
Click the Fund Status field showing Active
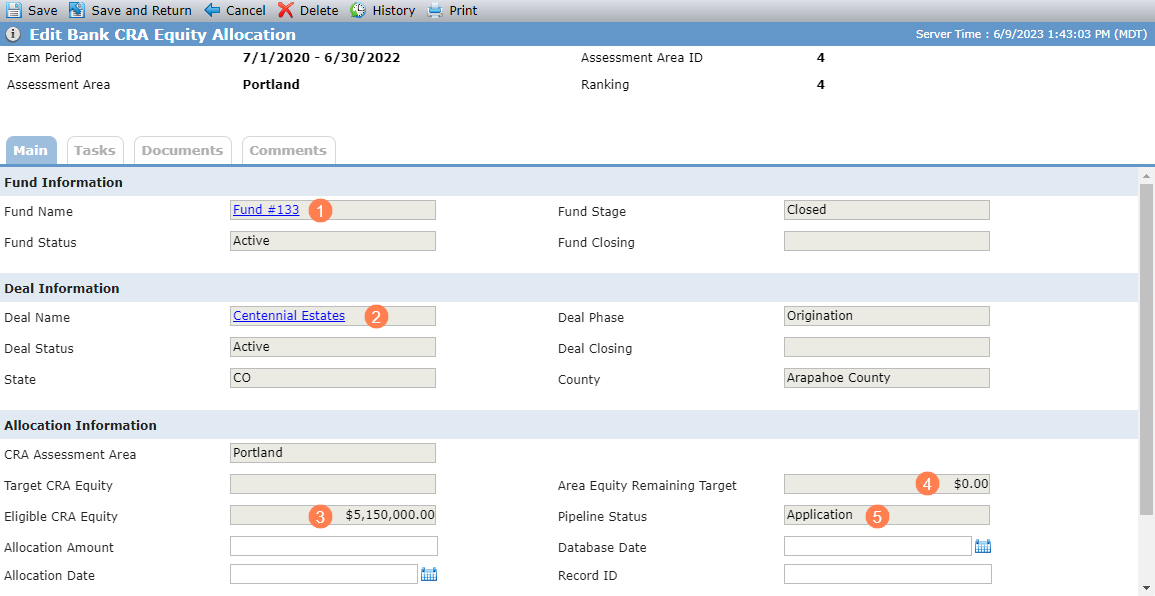click(333, 241)
